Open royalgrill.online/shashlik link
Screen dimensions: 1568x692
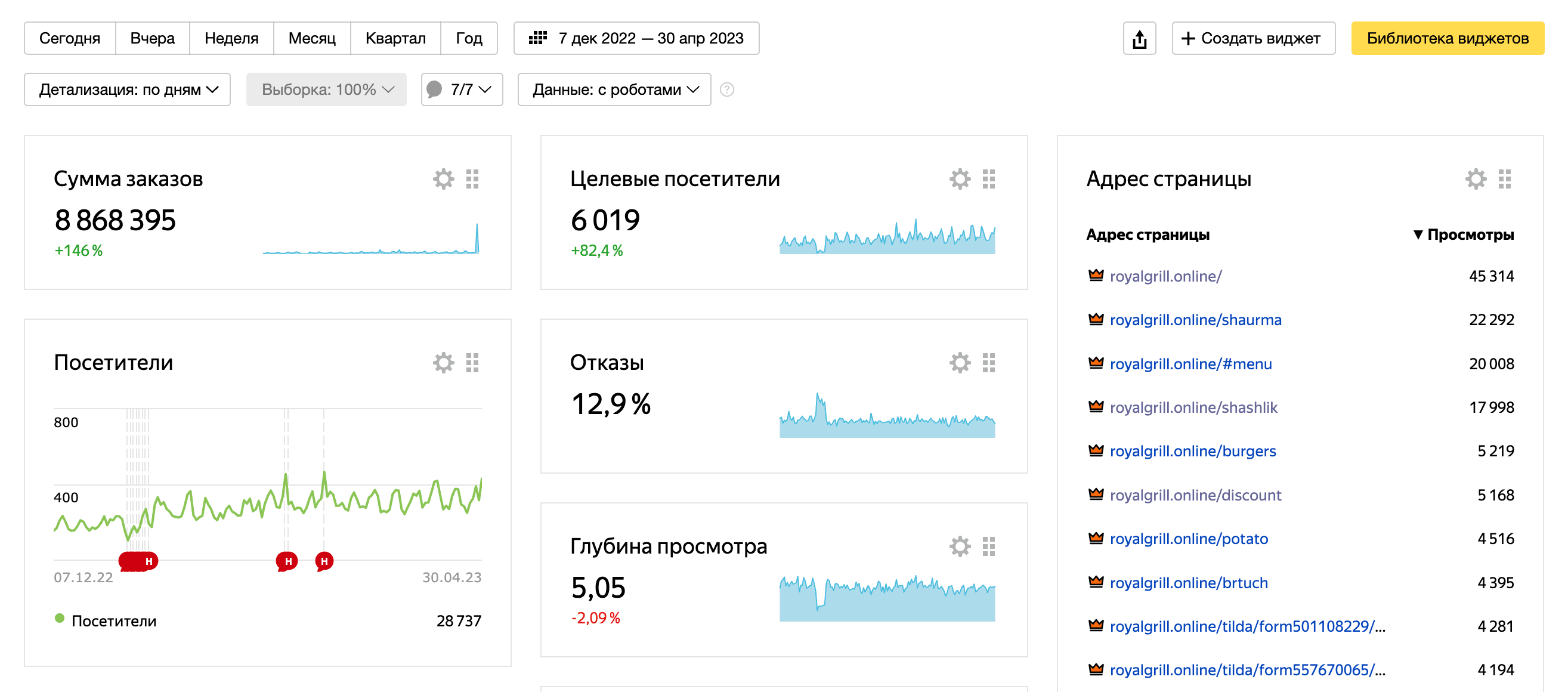1193,407
